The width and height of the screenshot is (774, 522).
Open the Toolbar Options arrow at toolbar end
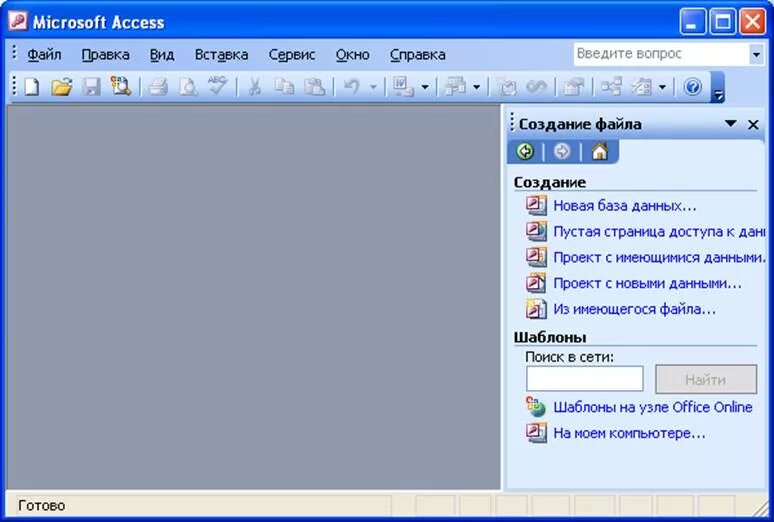(x=719, y=87)
